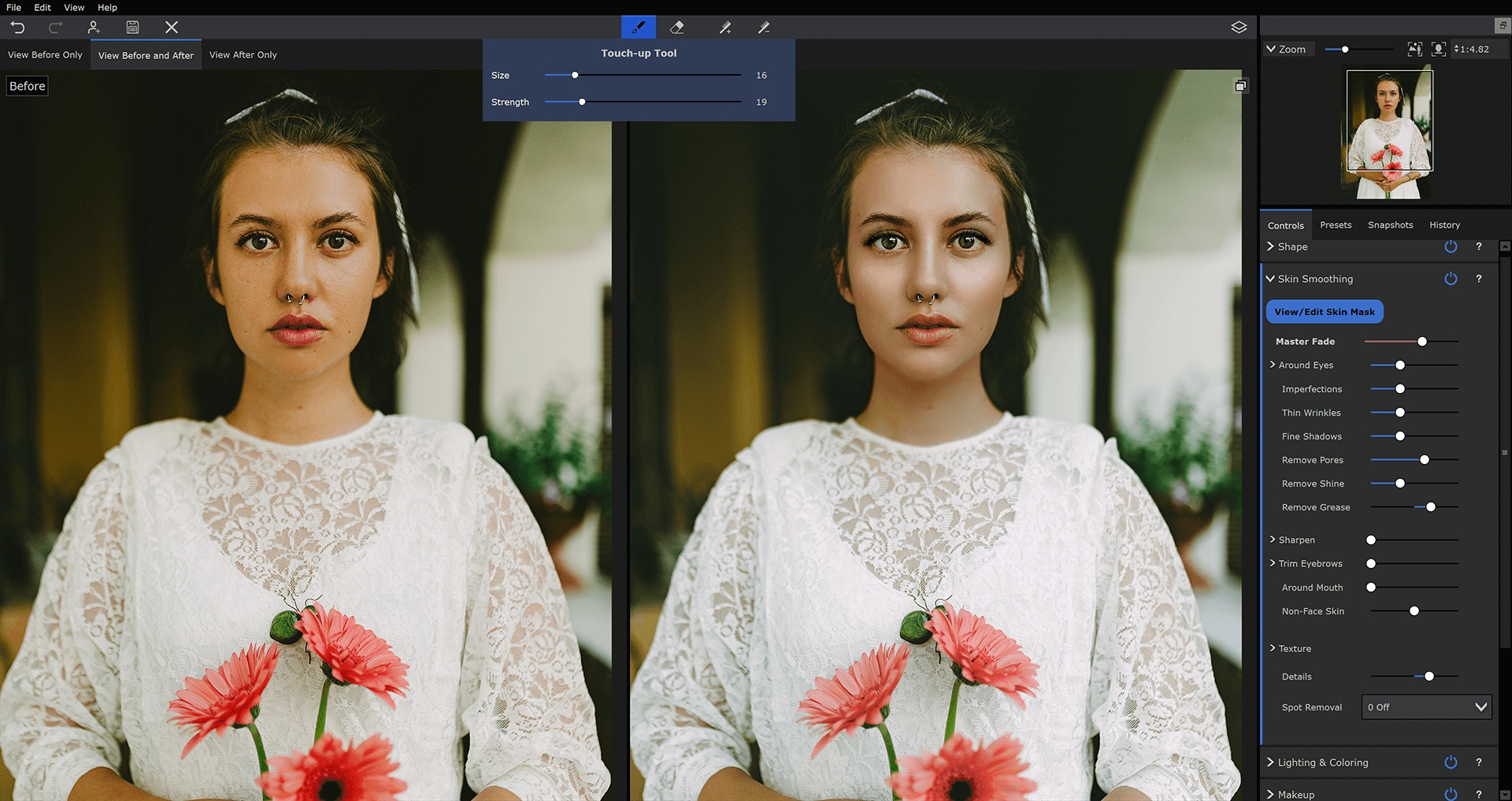The image size is (1512, 801).
Task: Click the close X toolbar icon
Action: tap(171, 28)
